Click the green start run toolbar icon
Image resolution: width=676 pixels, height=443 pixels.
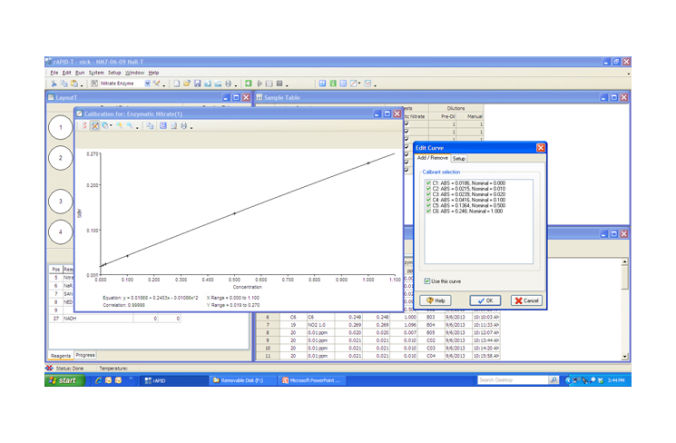pos(250,83)
